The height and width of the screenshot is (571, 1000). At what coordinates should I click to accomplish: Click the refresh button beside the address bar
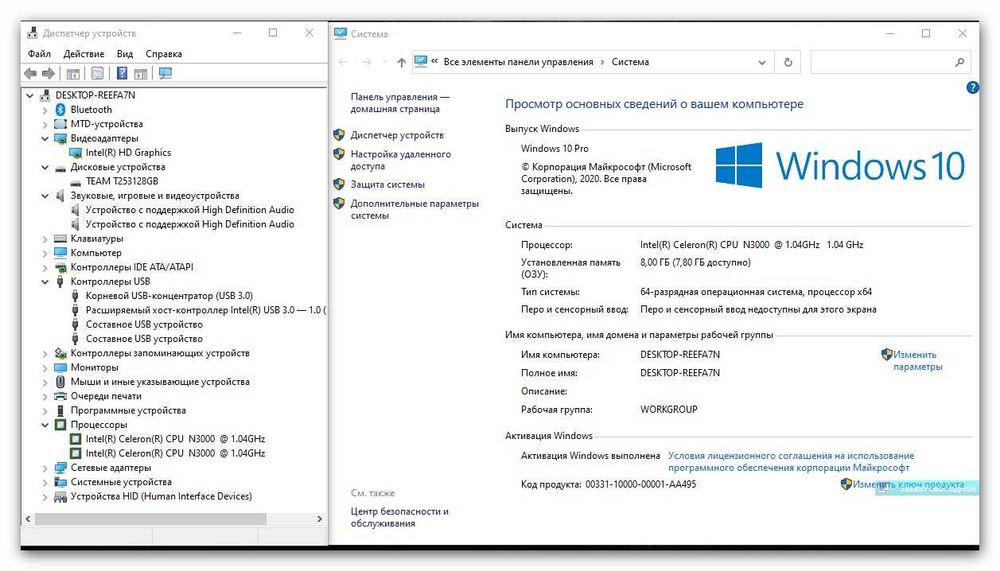[788, 62]
